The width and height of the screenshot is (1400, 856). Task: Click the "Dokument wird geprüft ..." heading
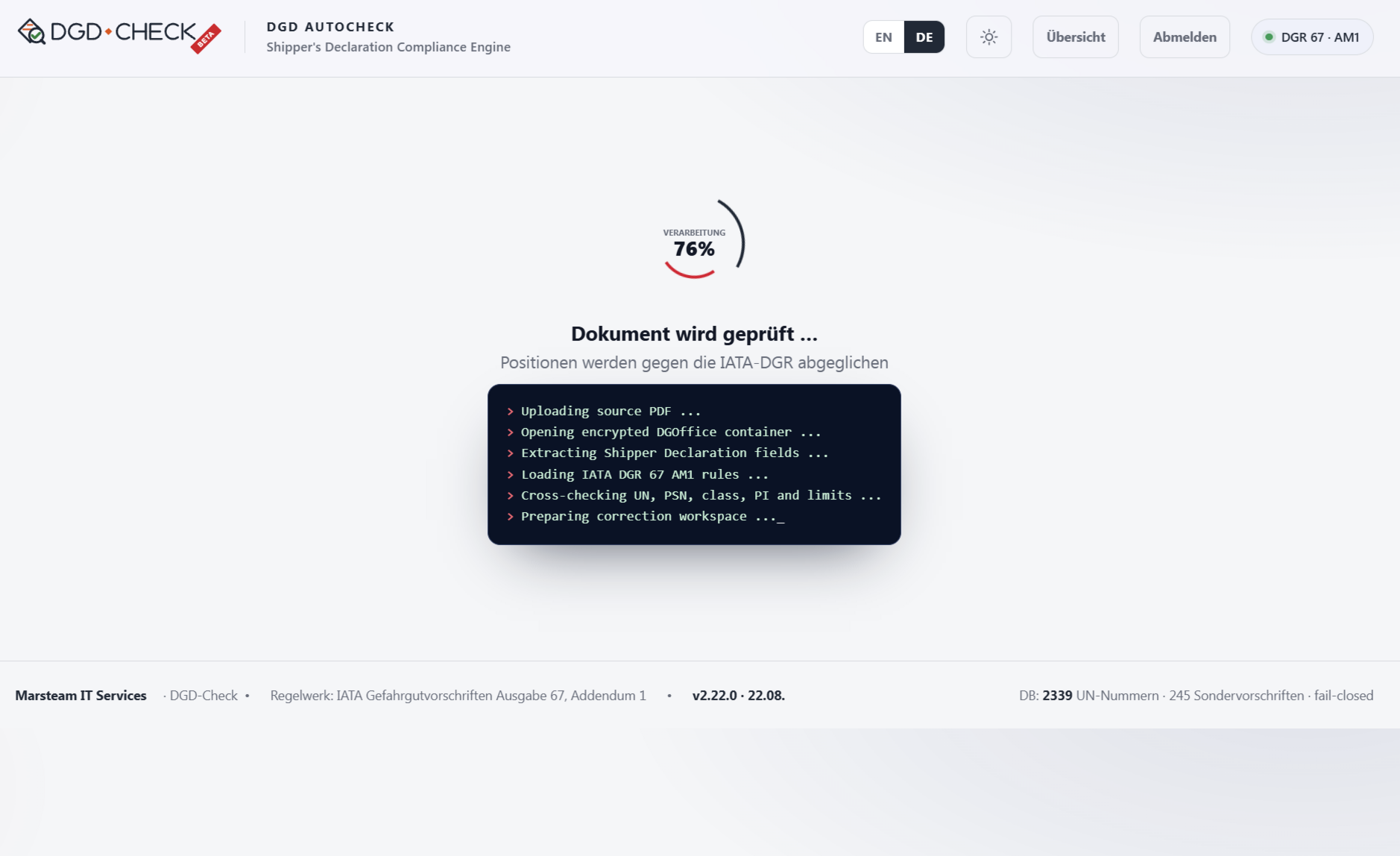694,334
